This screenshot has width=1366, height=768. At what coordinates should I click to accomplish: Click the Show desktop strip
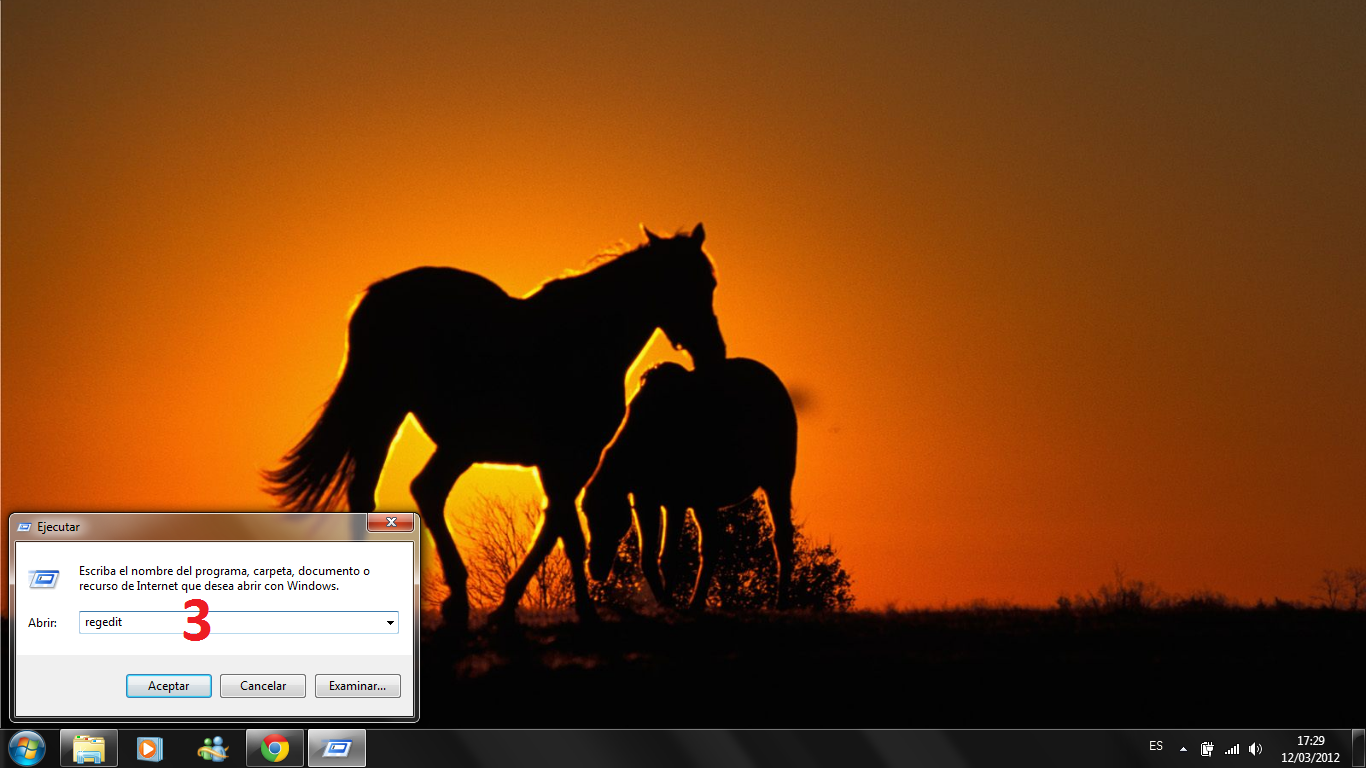(1358, 749)
